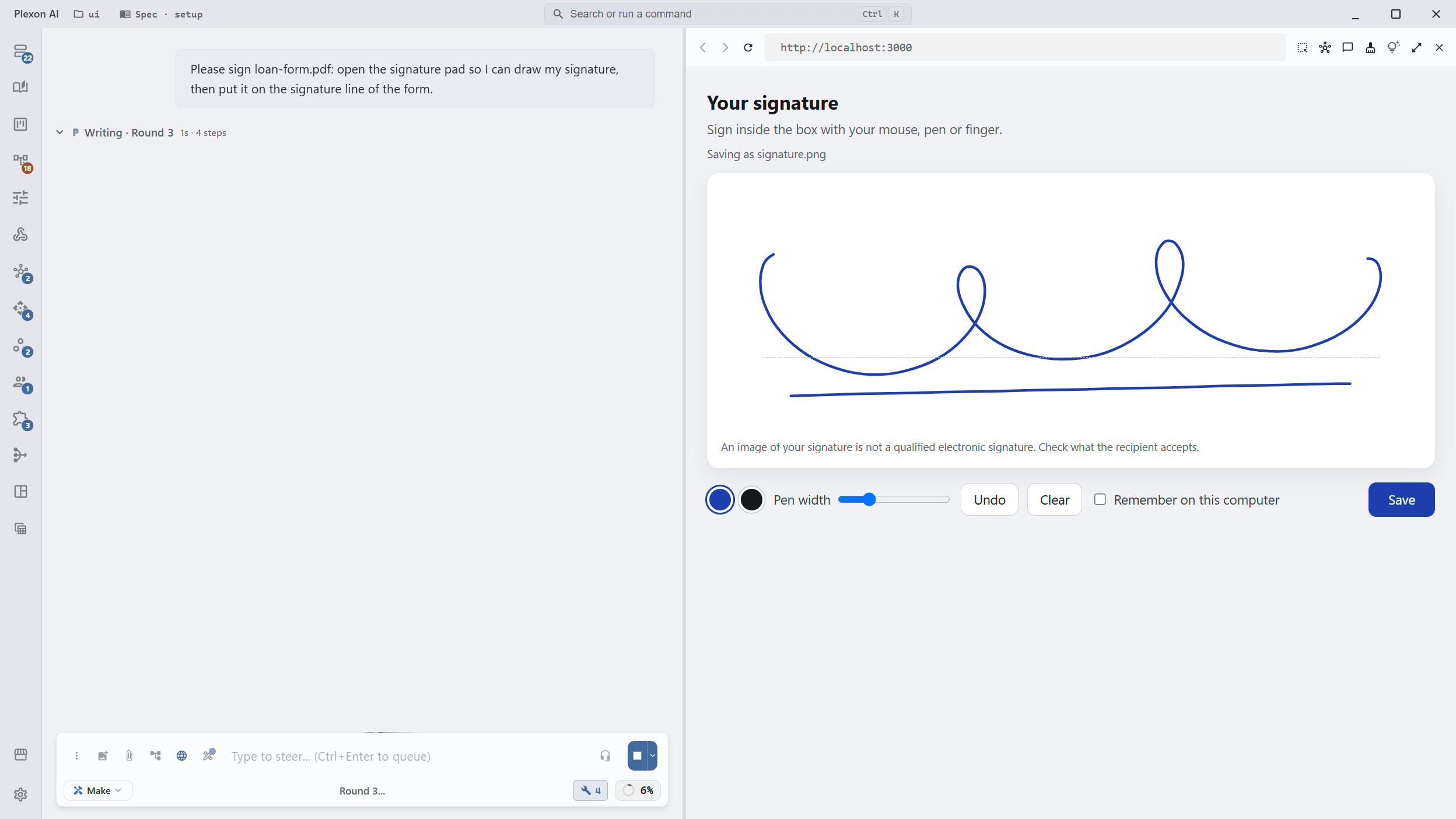
Task: Go forward in the preview browser
Action: tap(725, 48)
